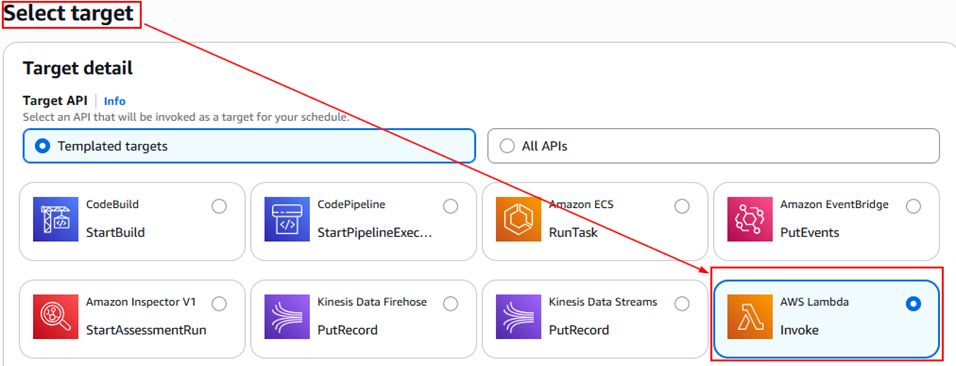Click the AWS Lambda orange icon
Viewport: 956px width, 366px height.
(x=750, y=317)
